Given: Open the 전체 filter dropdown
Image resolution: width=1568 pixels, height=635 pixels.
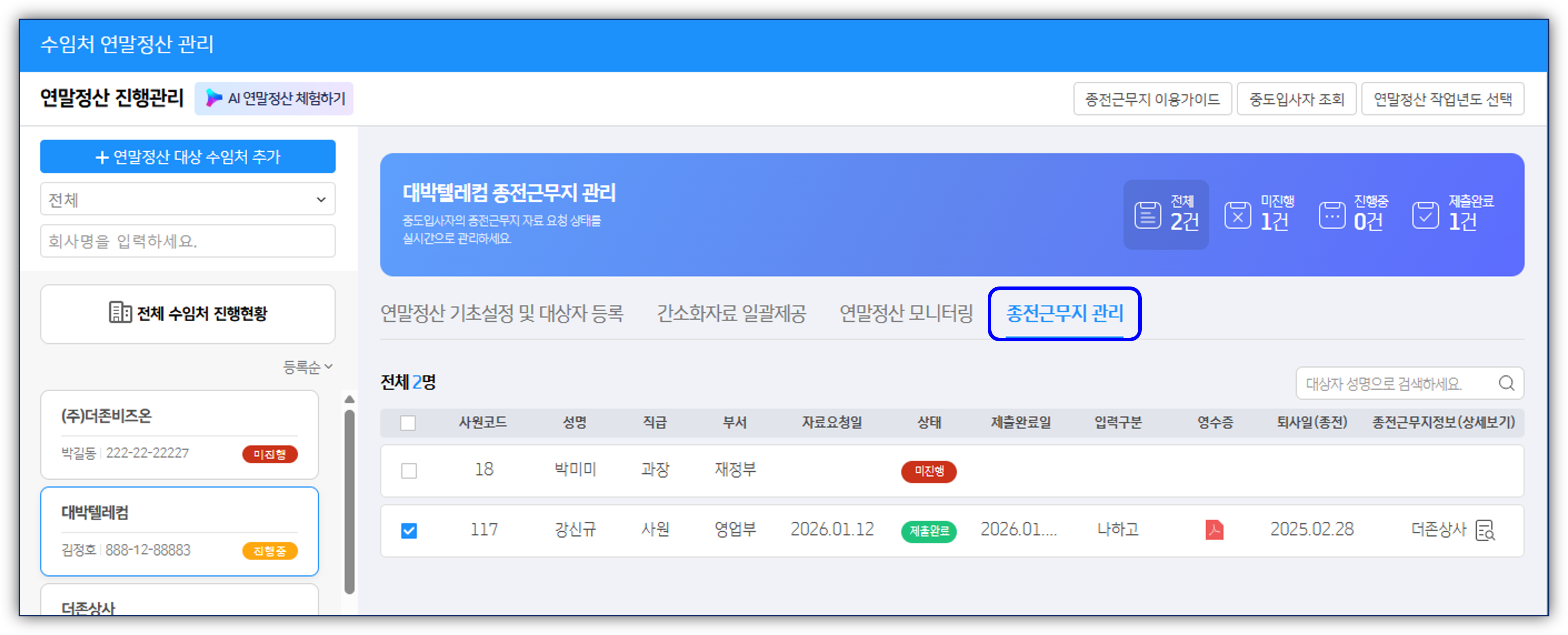Looking at the screenshot, I should tap(187, 199).
